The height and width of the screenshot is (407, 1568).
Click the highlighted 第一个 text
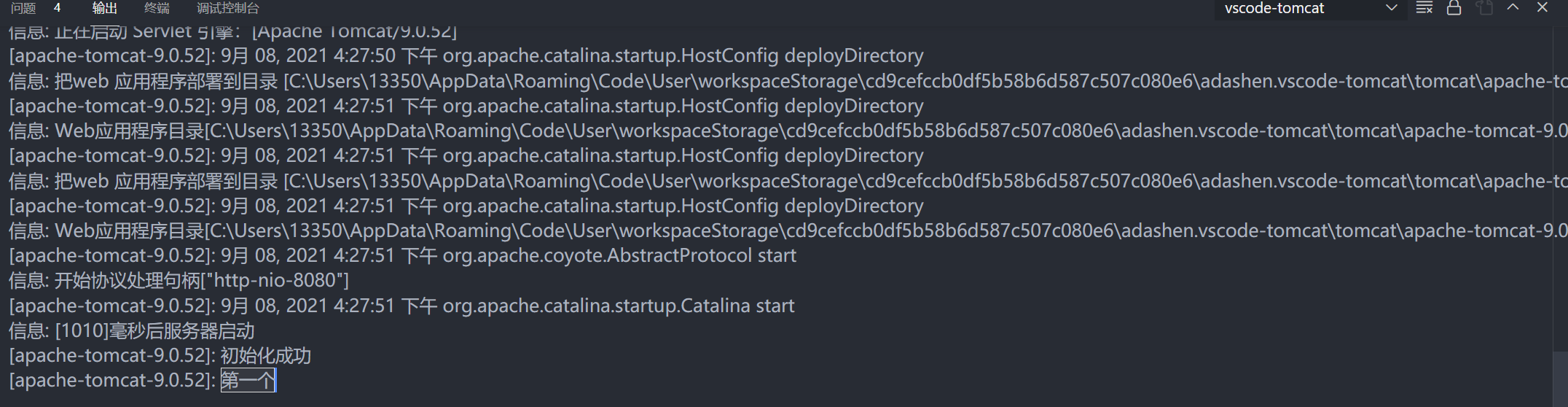coord(248,381)
